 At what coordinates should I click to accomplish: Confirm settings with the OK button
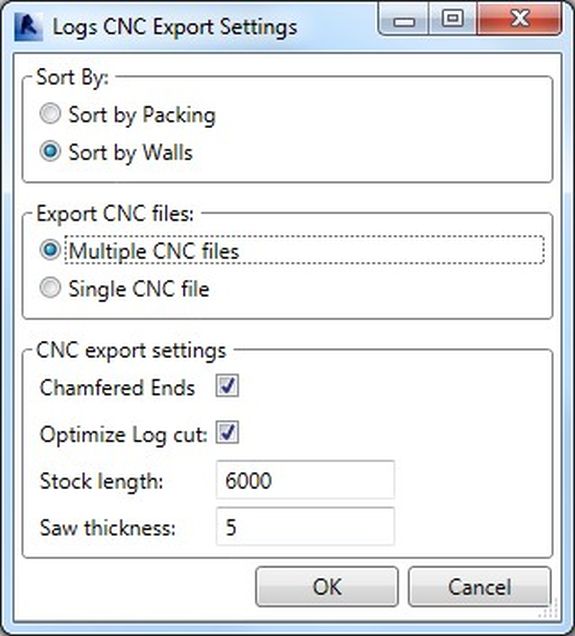(327, 587)
